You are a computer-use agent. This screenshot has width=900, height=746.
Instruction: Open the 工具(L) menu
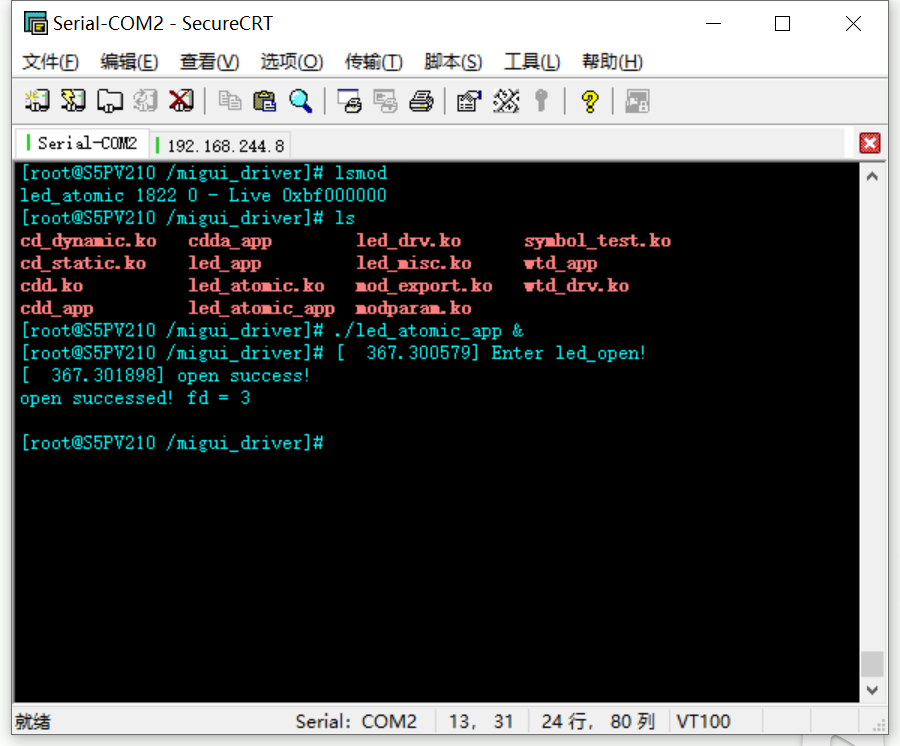pos(532,61)
